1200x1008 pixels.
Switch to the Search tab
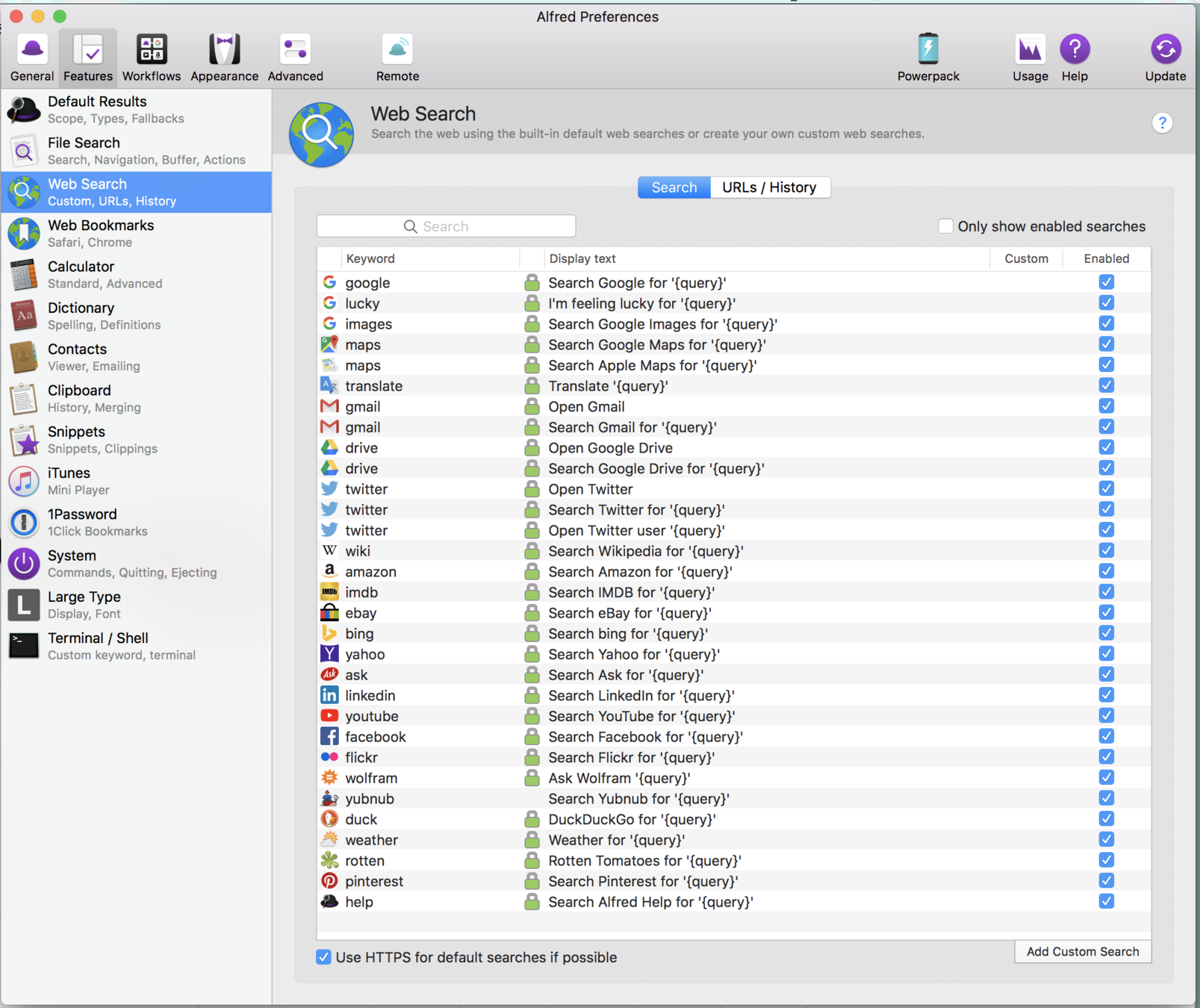pyautogui.click(x=674, y=187)
